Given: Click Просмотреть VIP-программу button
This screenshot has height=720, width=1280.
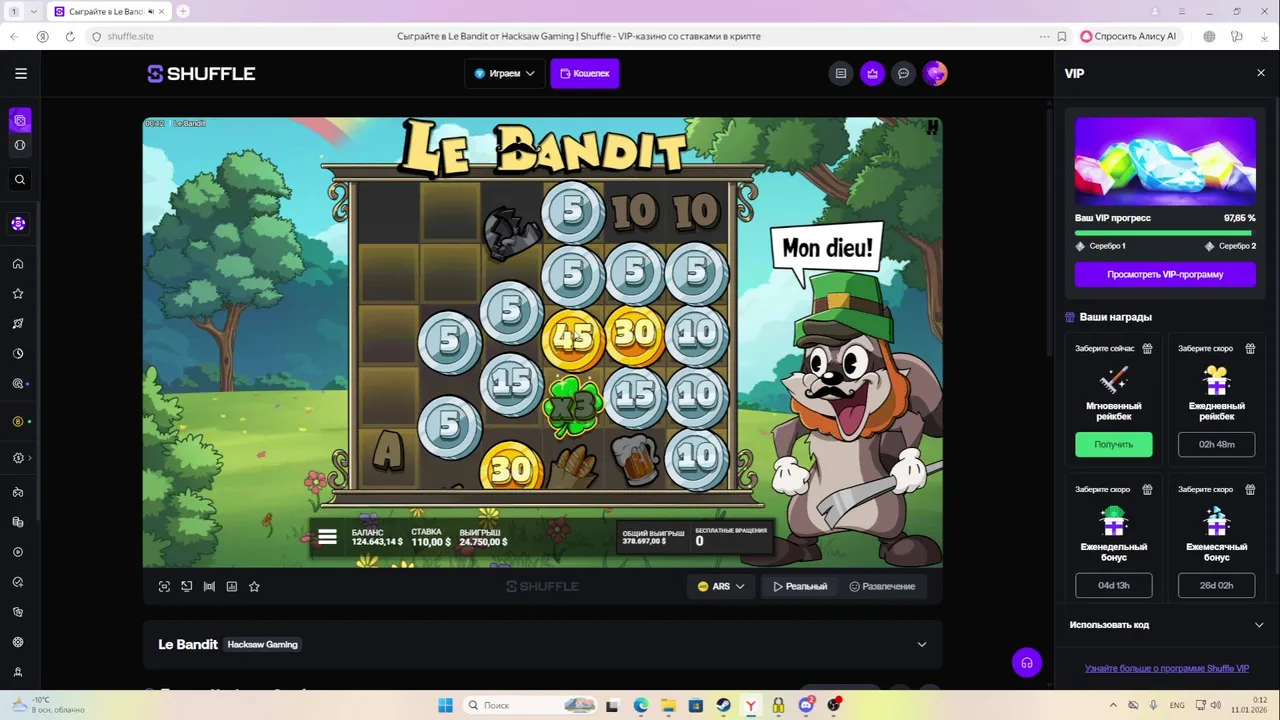Looking at the screenshot, I should pyautogui.click(x=1165, y=274).
